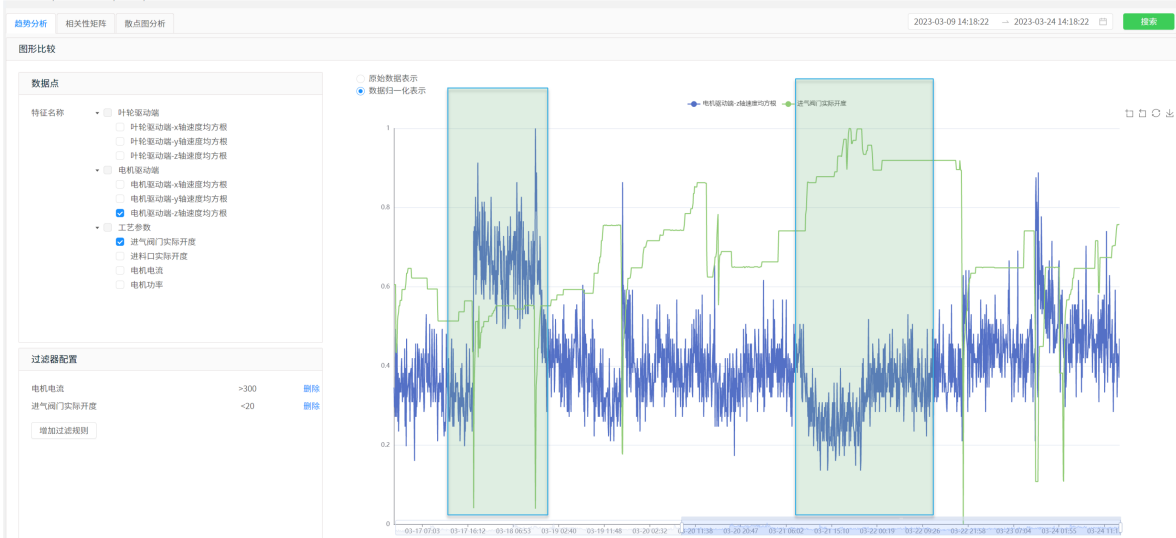
Task: Delete the 电机电流 >300 filter rule
Action: click(x=311, y=388)
